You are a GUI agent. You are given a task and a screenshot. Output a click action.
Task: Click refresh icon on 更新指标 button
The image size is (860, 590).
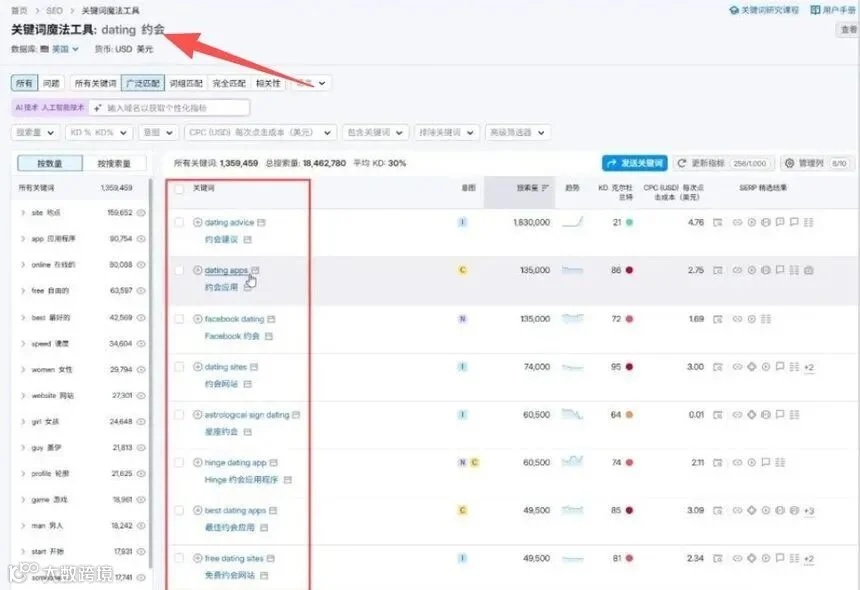(x=682, y=163)
